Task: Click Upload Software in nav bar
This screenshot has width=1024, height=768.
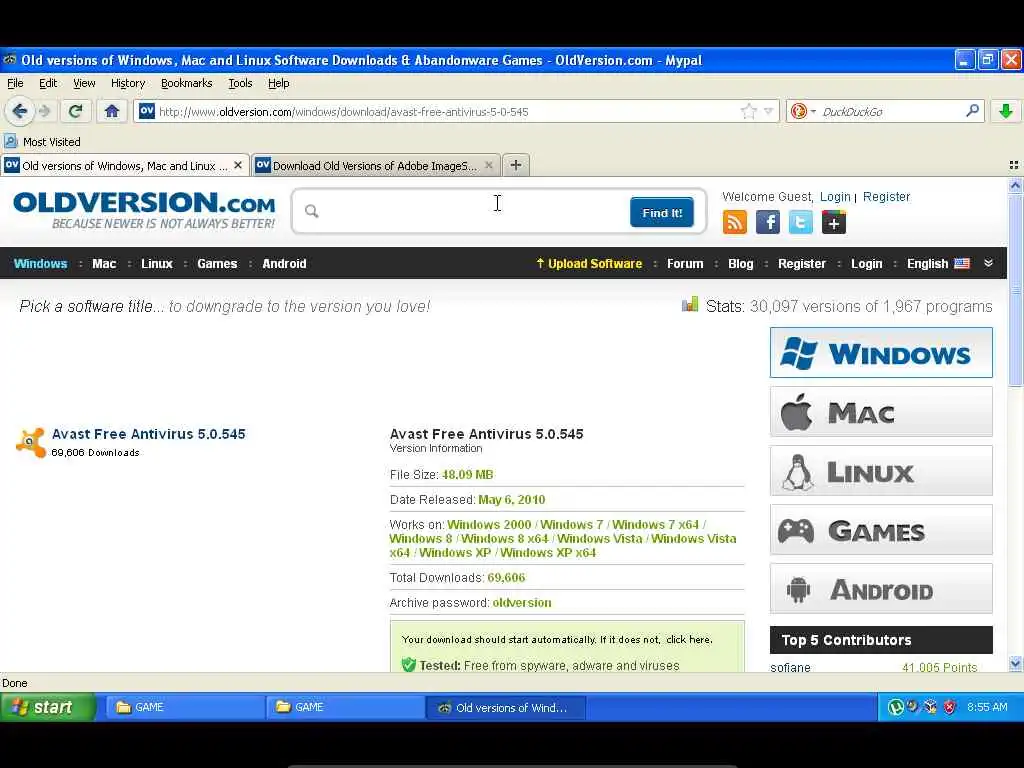Action: click(589, 263)
